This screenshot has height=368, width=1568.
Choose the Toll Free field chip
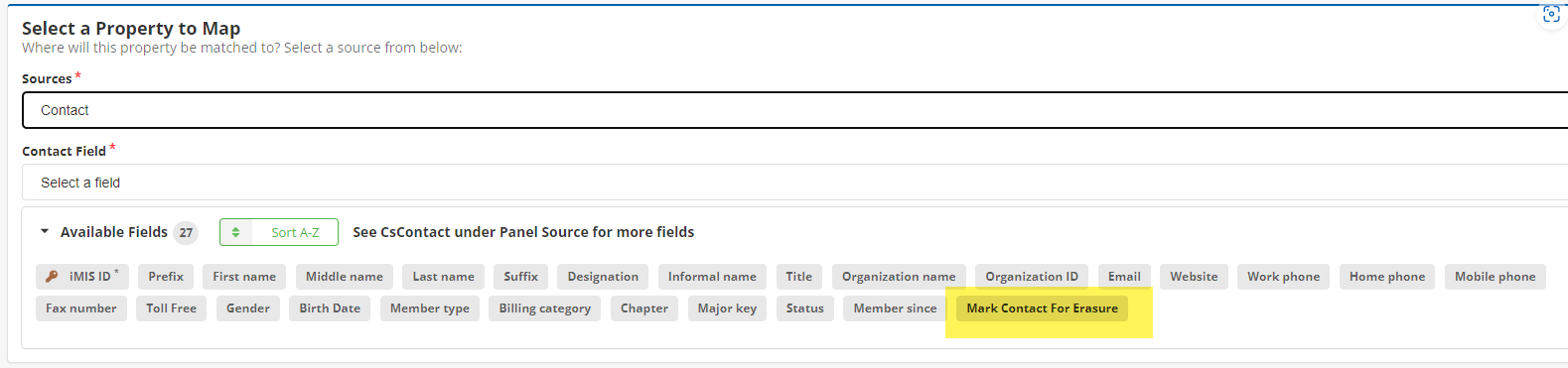pyautogui.click(x=171, y=308)
